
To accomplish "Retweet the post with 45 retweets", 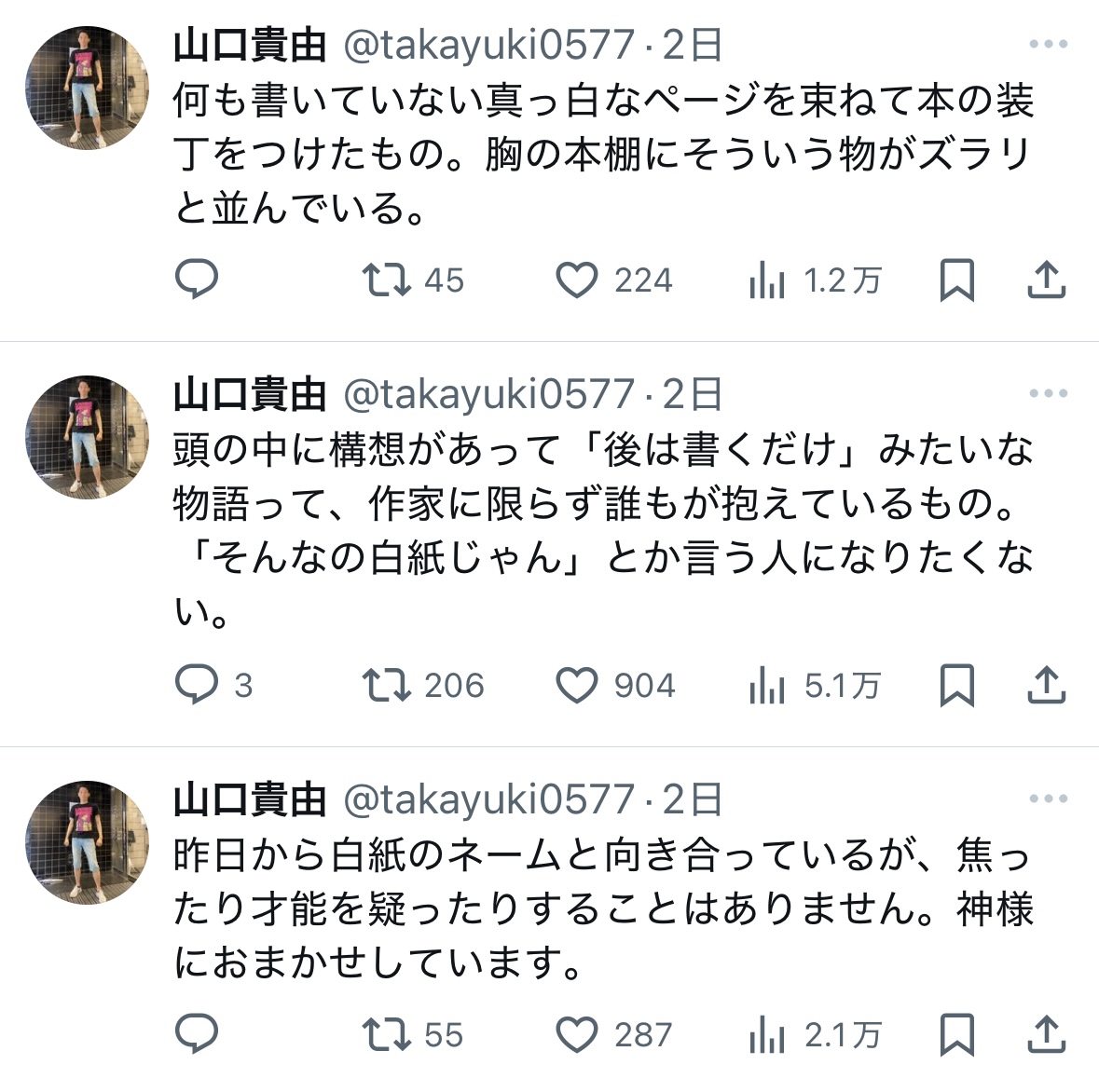I will click(386, 280).
